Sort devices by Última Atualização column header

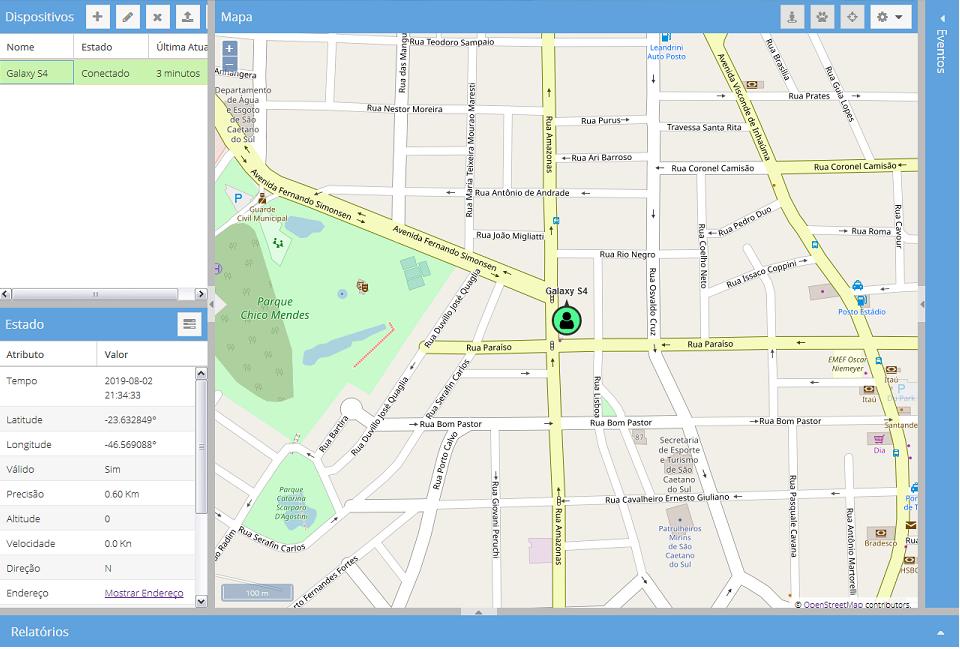(x=178, y=47)
